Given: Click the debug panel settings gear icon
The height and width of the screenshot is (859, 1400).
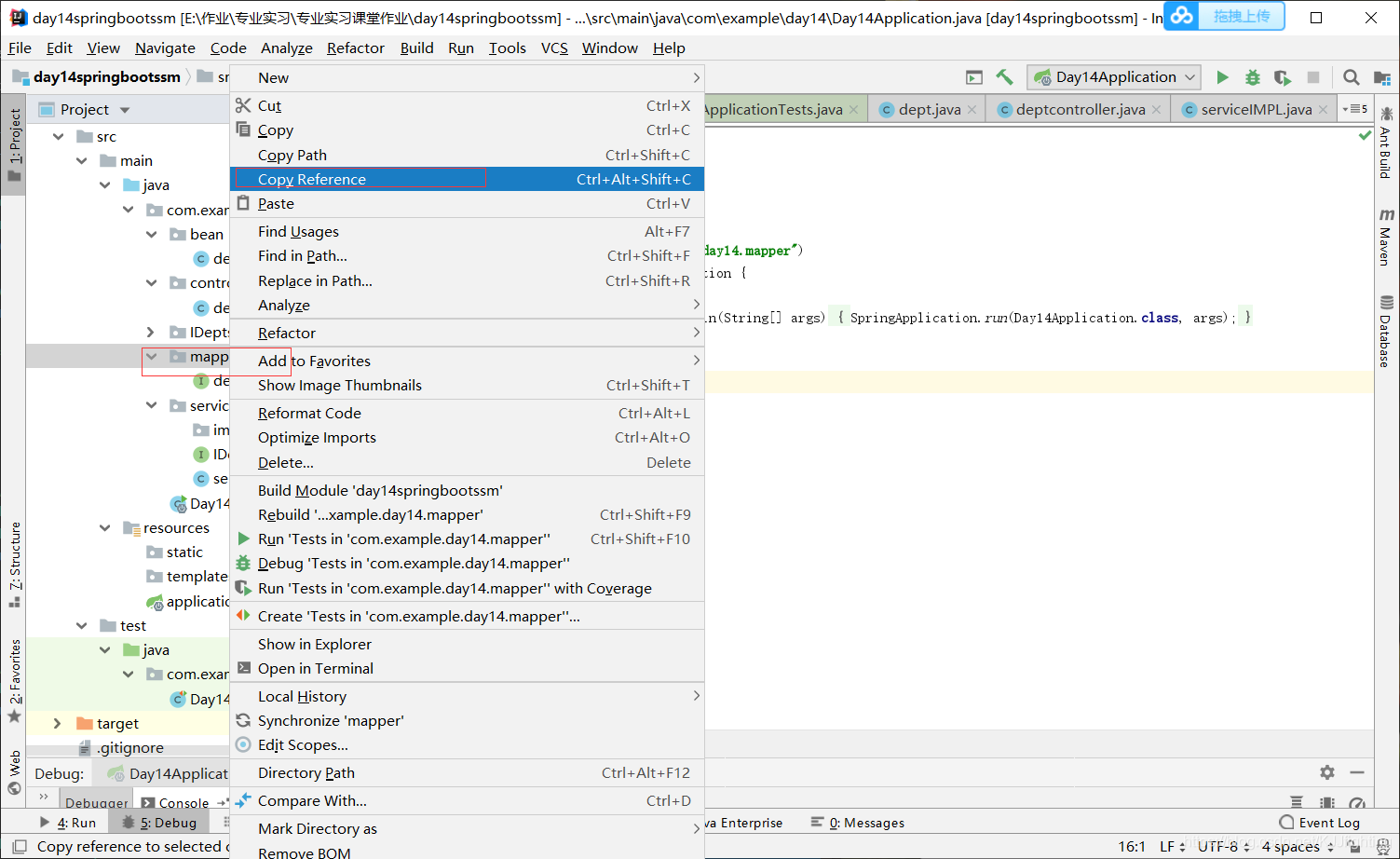Looking at the screenshot, I should pyautogui.click(x=1327, y=772).
